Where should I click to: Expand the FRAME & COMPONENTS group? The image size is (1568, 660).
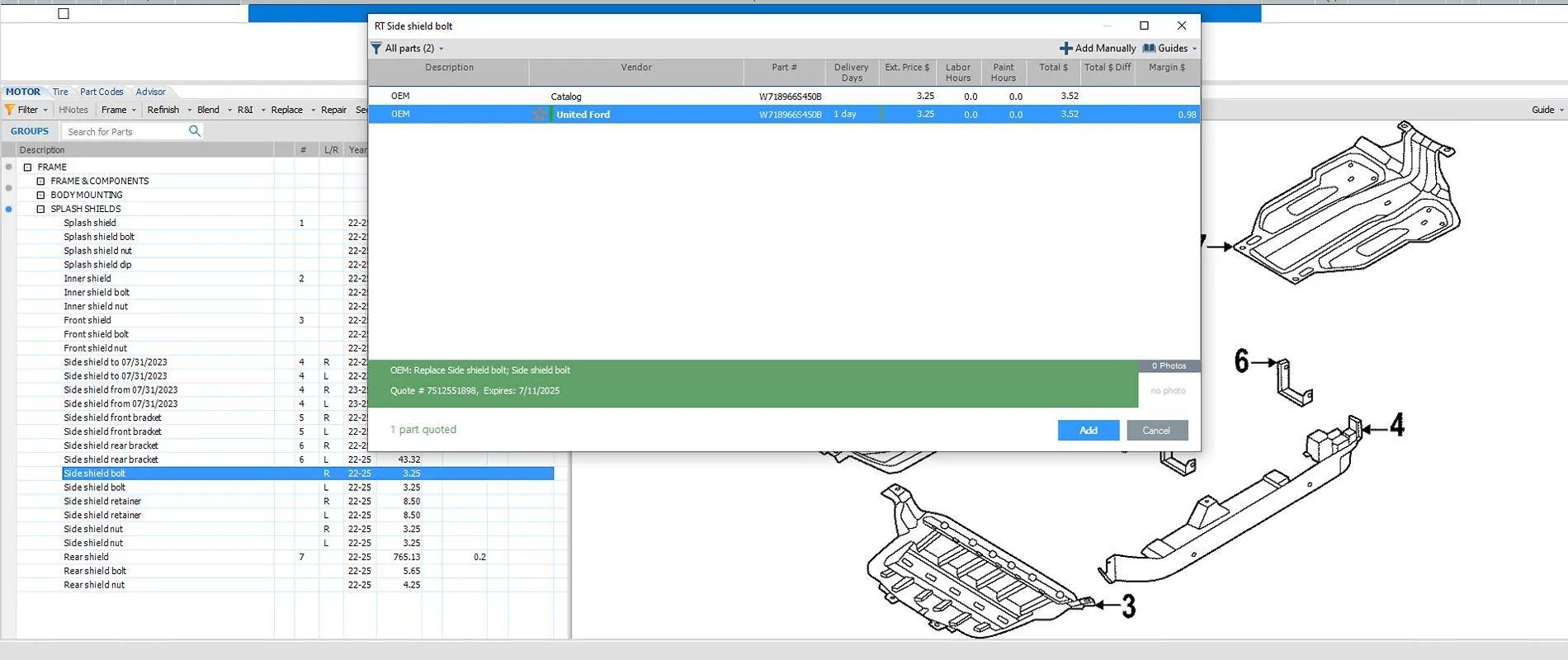coord(40,181)
